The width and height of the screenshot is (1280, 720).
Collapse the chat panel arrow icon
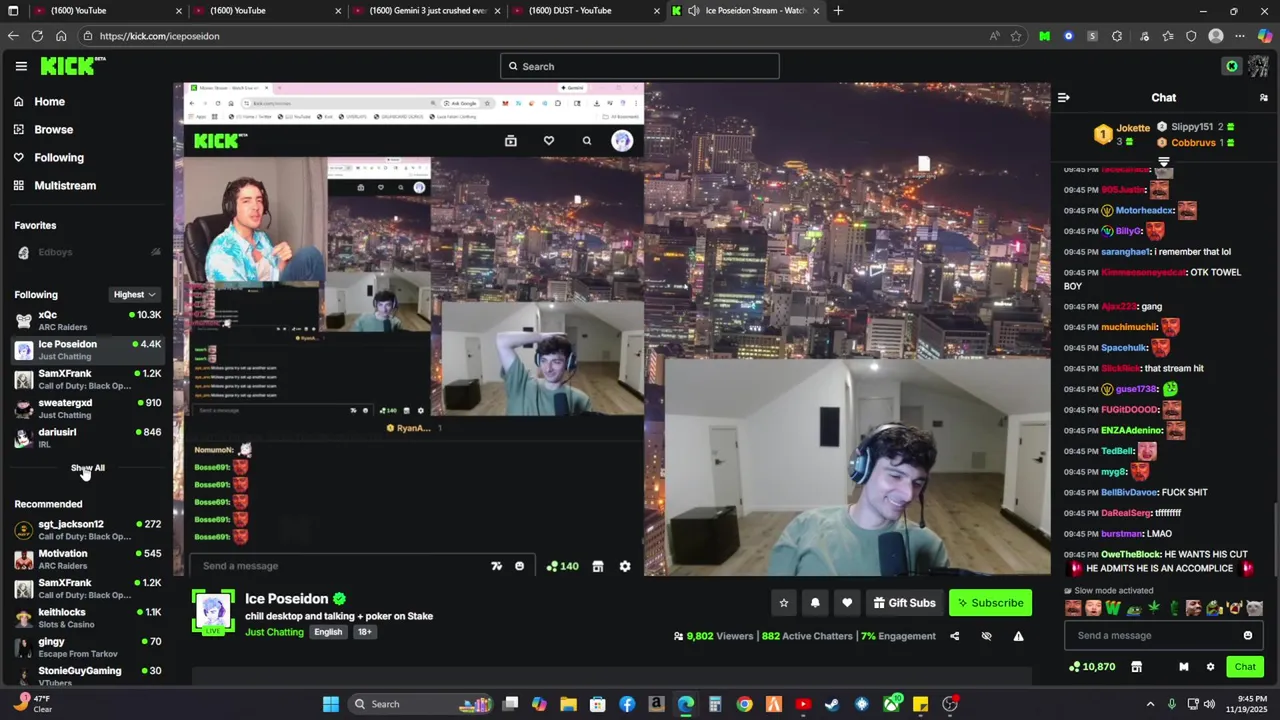tap(1064, 98)
